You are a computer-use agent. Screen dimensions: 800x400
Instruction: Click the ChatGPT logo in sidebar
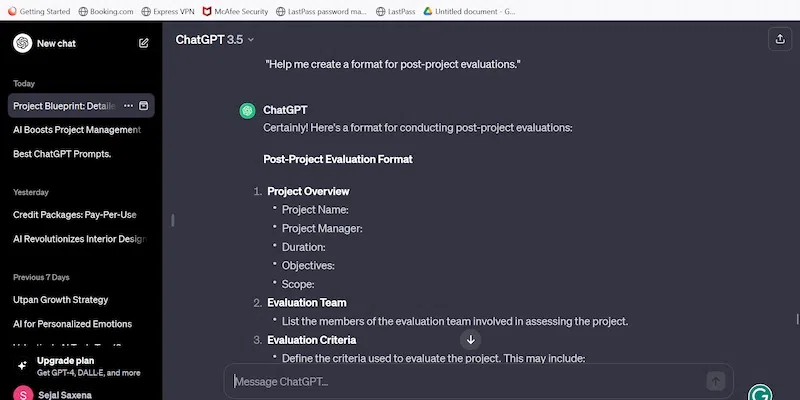(x=22, y=43)
